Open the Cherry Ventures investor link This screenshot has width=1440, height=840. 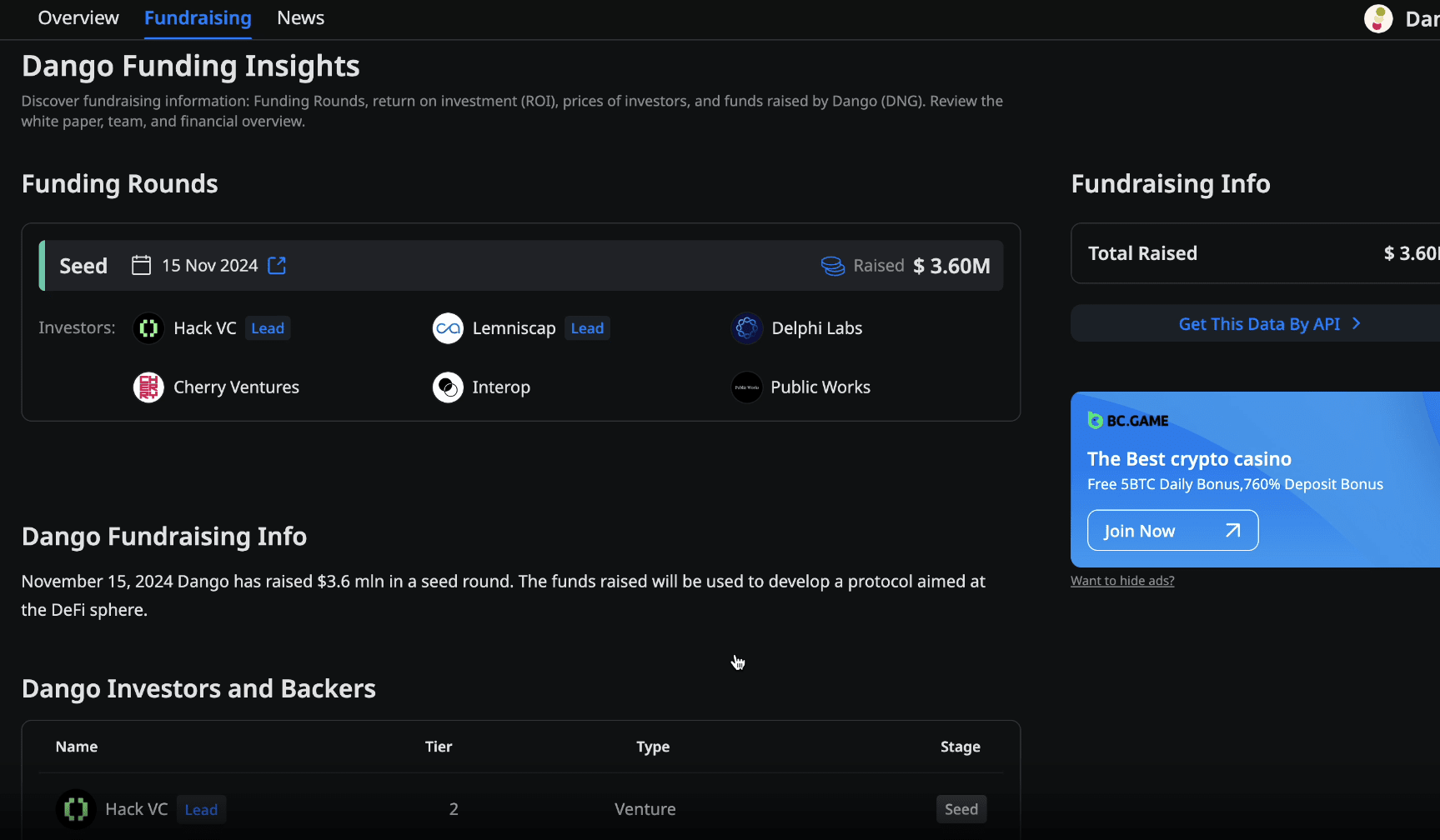(236, 387)
